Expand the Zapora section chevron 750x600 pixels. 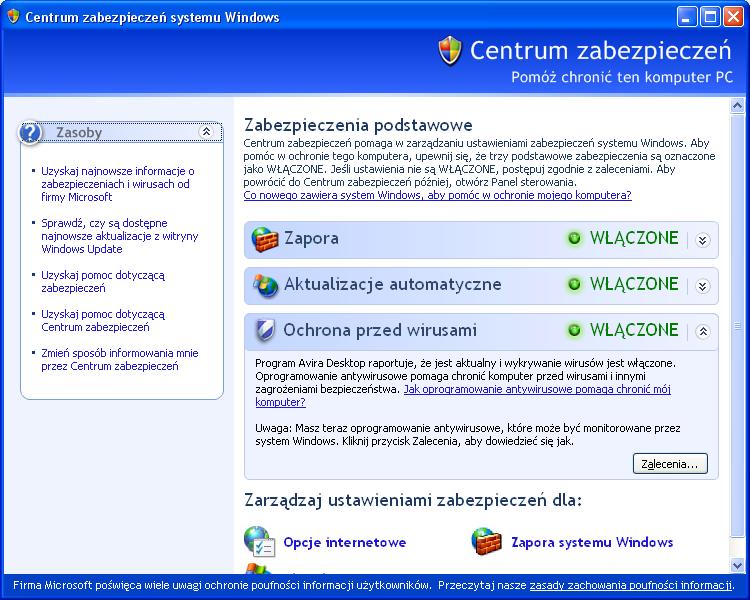702,240
